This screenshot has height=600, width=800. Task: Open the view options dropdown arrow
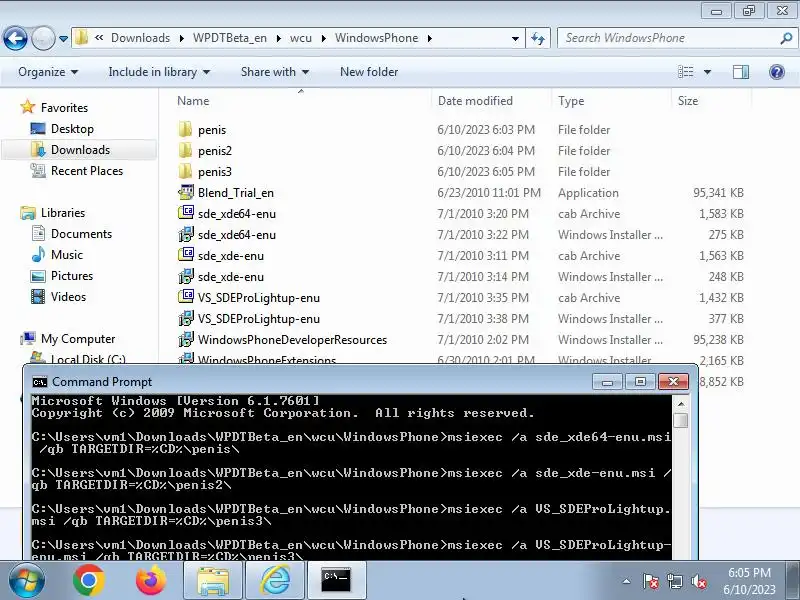pyautogui.click(x=707, y=72)
